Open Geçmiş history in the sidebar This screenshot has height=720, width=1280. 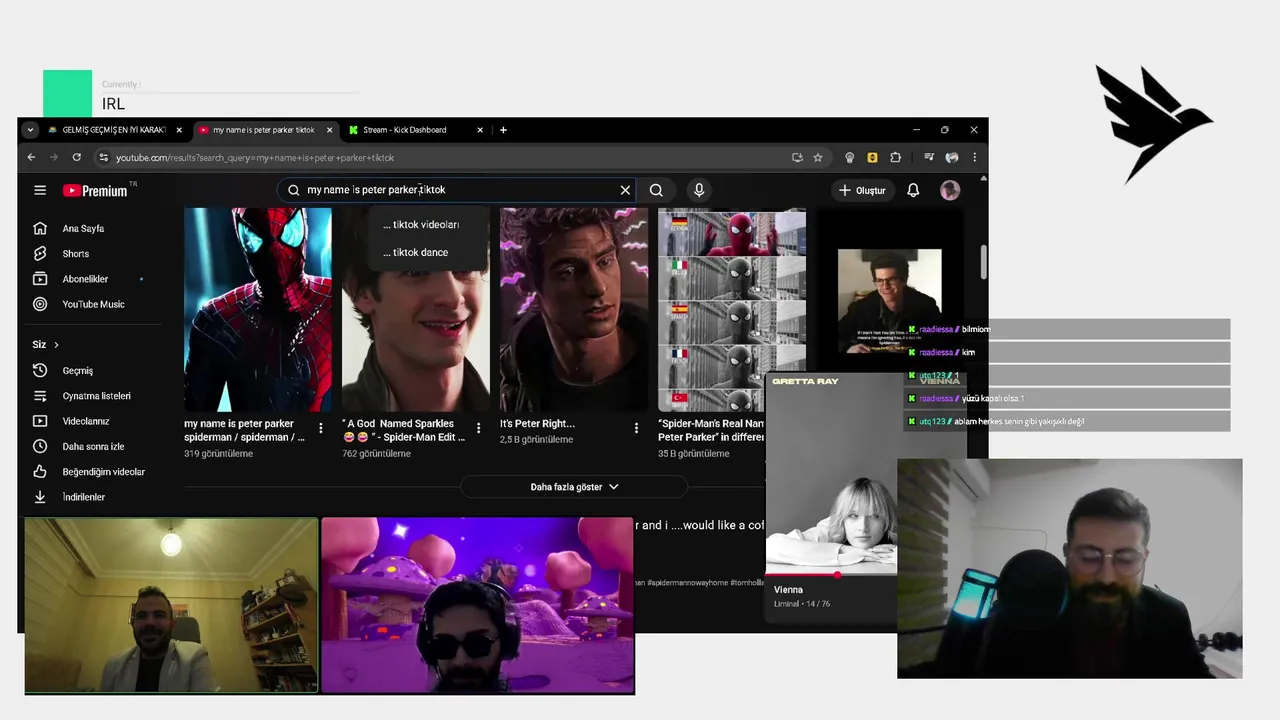click(x=77, y=371)
